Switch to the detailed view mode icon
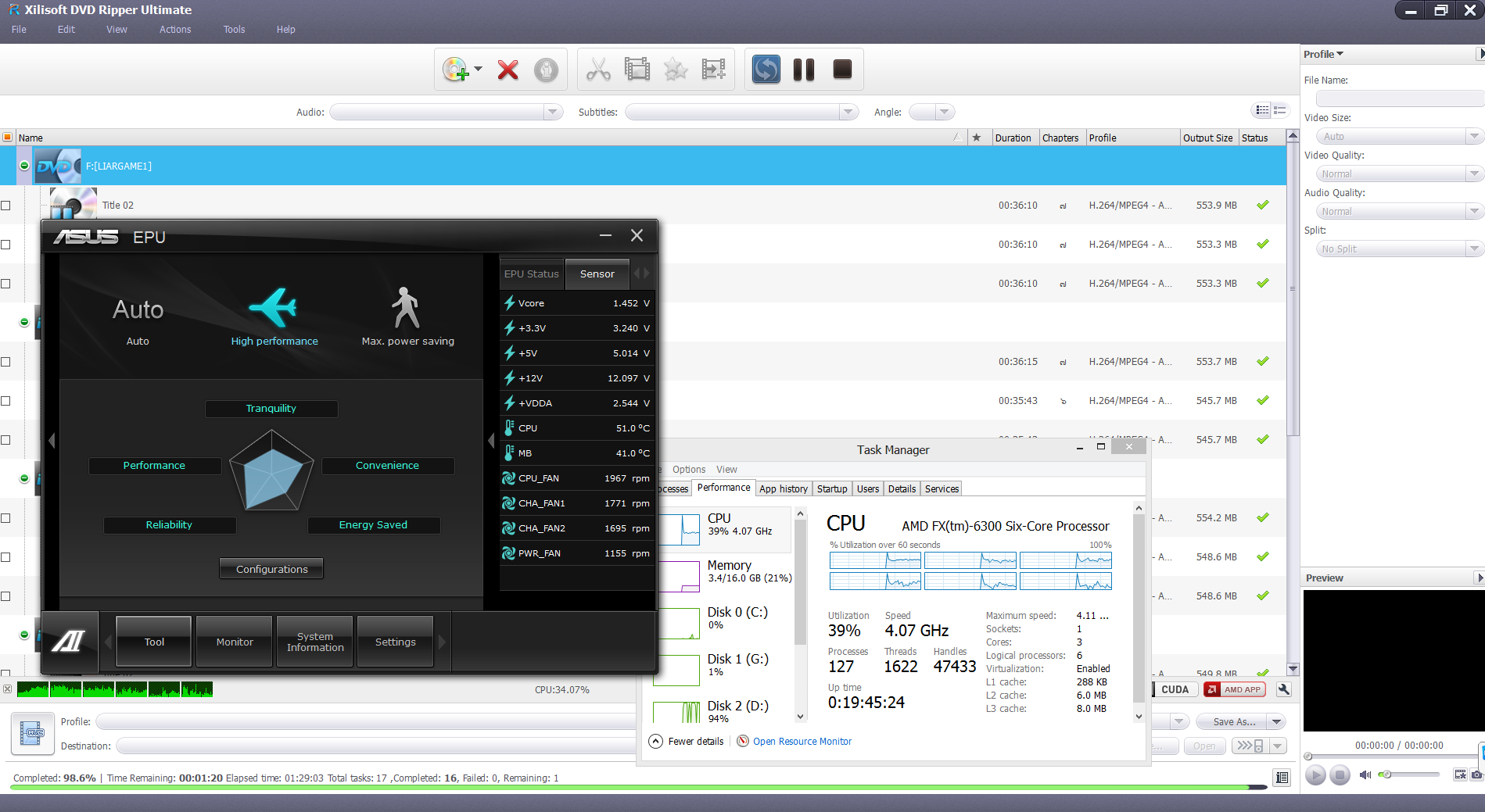 pyautogui.click(x=1280, y=111)
